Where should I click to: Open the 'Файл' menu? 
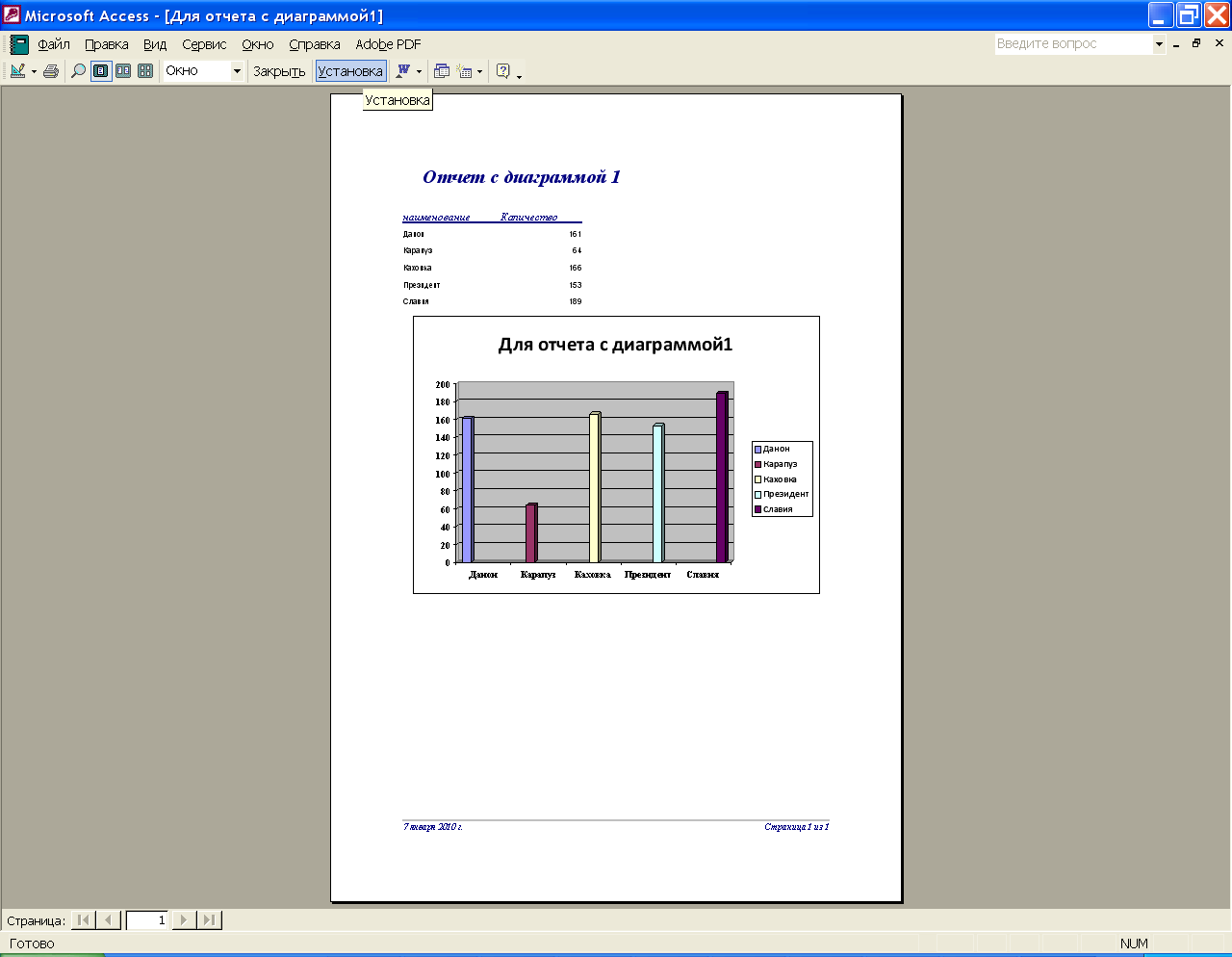[54, 44]
